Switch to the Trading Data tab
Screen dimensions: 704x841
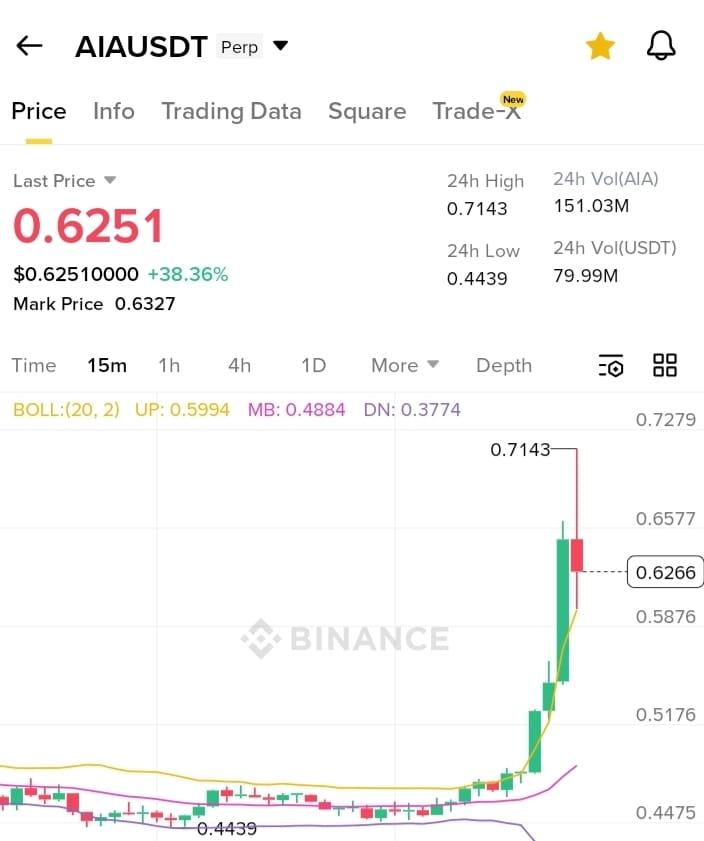pyautogui.click(x=232, y=112)
